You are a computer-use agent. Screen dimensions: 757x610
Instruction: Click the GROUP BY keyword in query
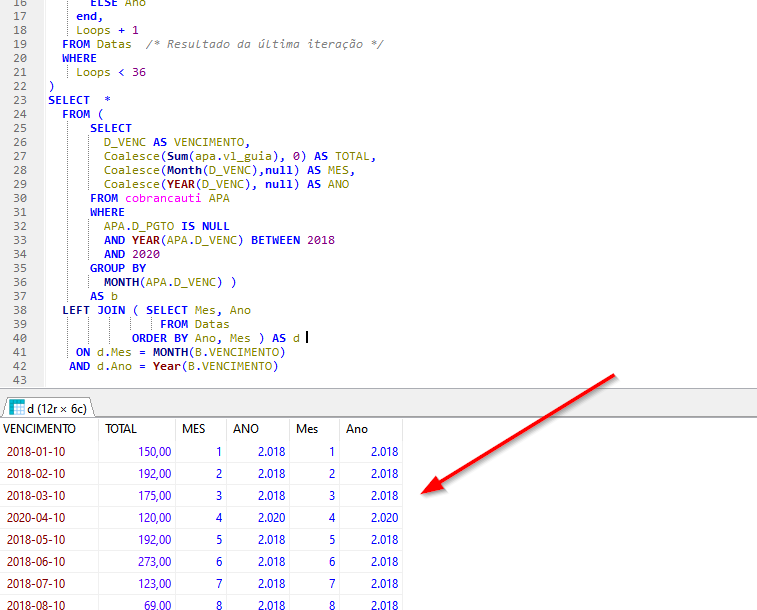point(117,268)
